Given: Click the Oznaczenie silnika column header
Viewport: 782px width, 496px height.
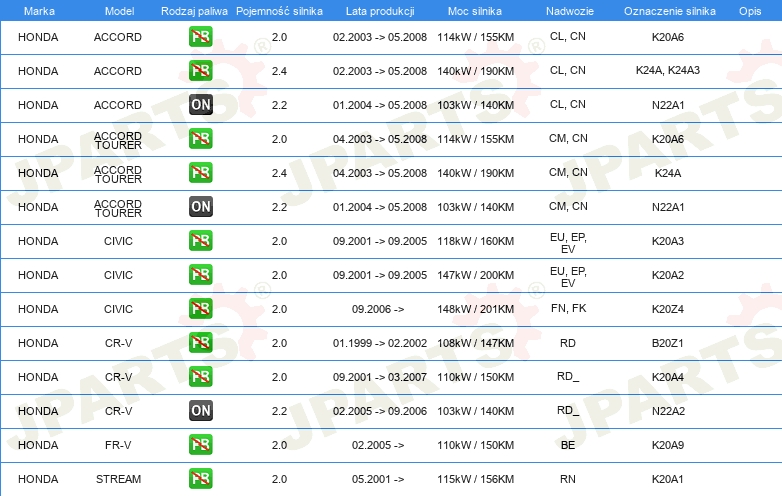Looking at the screenshot, I should 667,10.
